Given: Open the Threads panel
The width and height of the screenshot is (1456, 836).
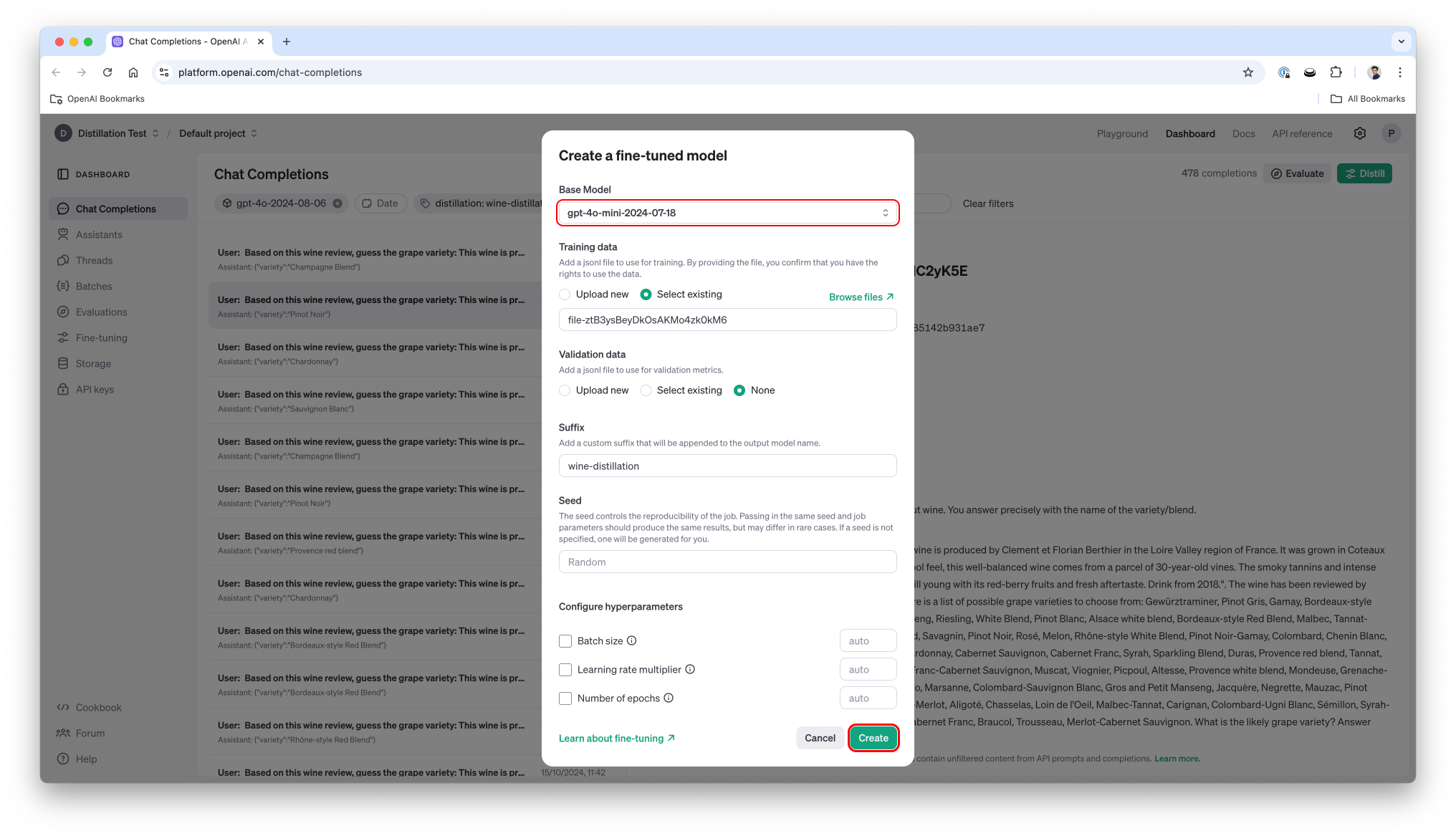Looking at the screenshot, I should pos(94,260).
